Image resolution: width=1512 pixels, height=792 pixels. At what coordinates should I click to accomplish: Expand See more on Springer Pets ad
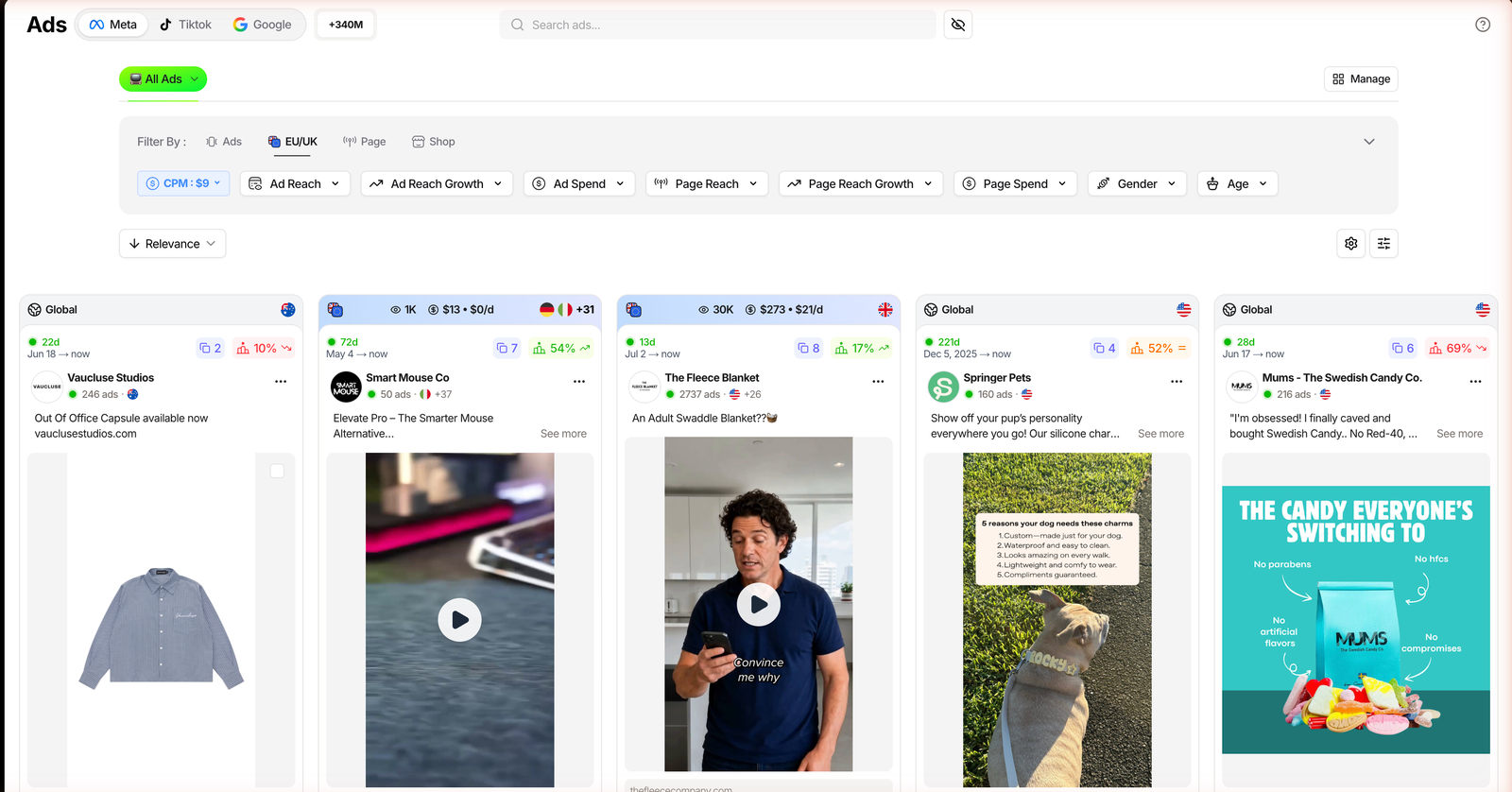1160,434
